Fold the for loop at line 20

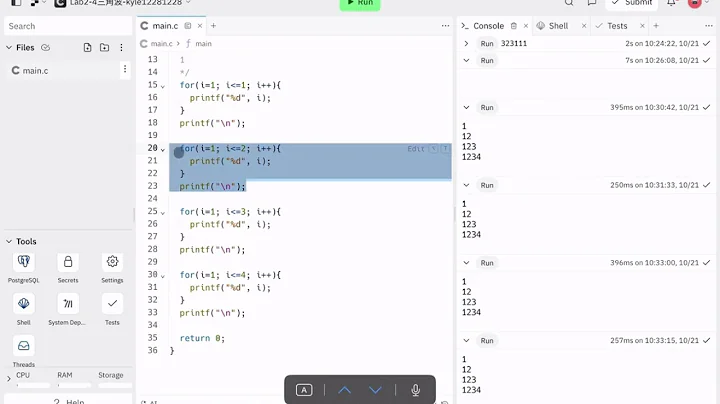point(163,149)
